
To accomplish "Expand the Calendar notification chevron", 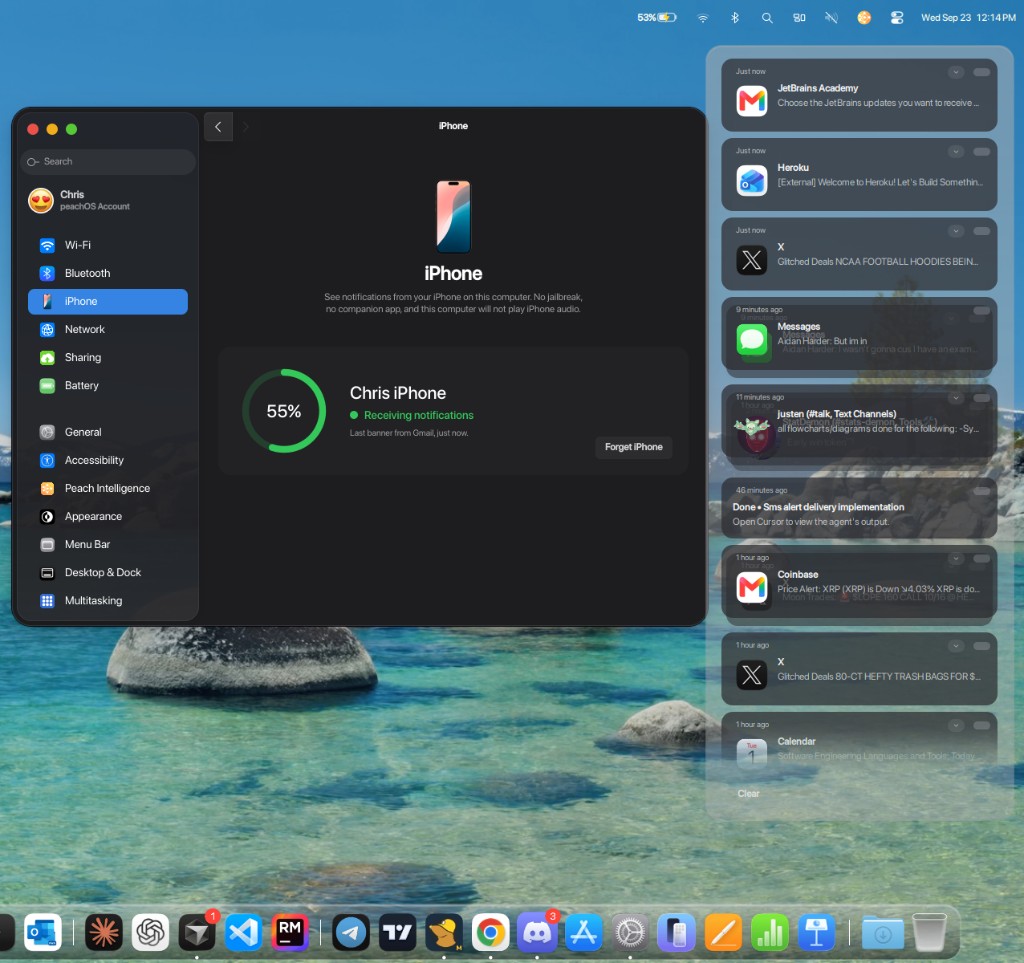I will [955, 725].
